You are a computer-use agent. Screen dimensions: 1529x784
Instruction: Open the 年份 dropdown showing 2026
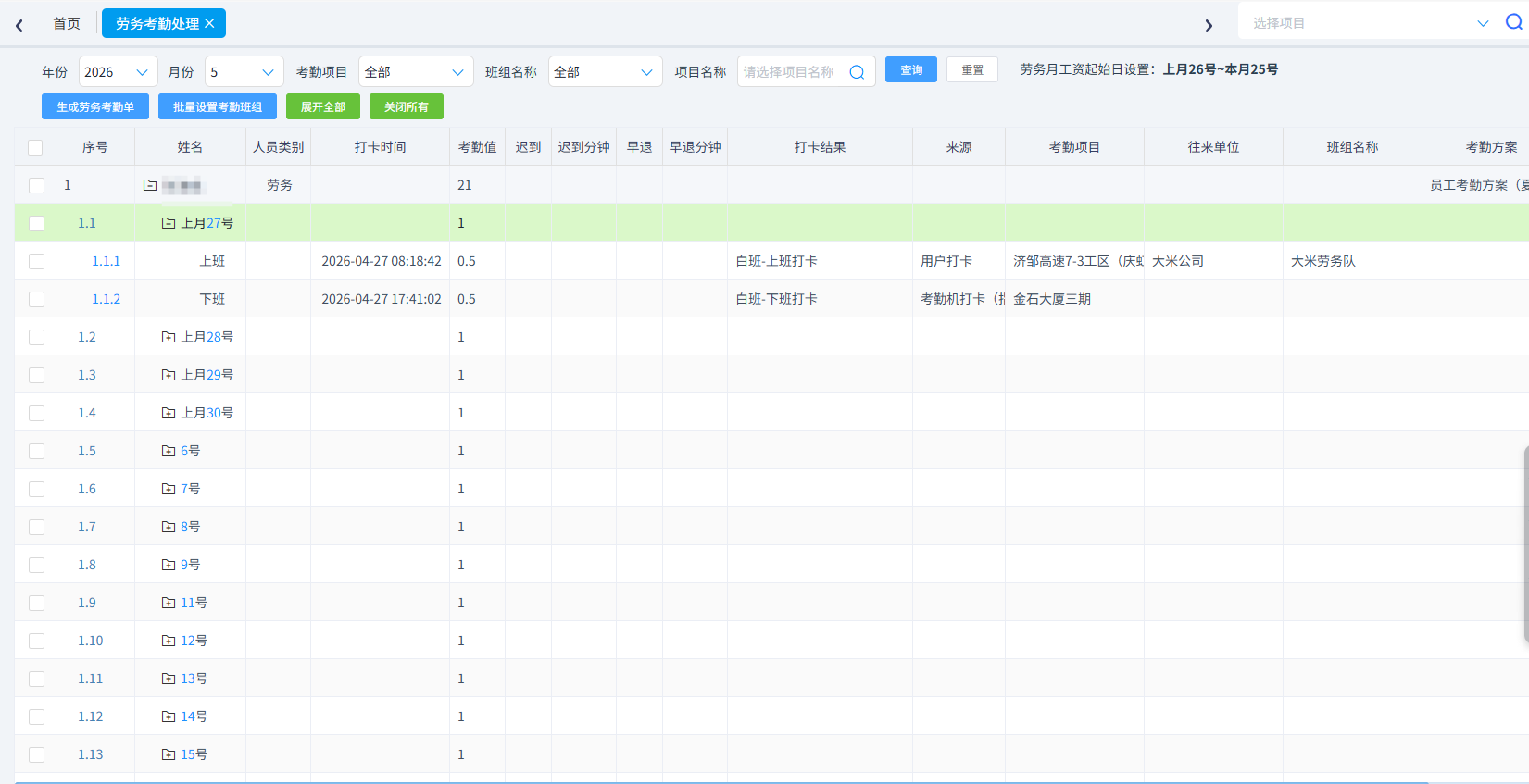(117, 72)
